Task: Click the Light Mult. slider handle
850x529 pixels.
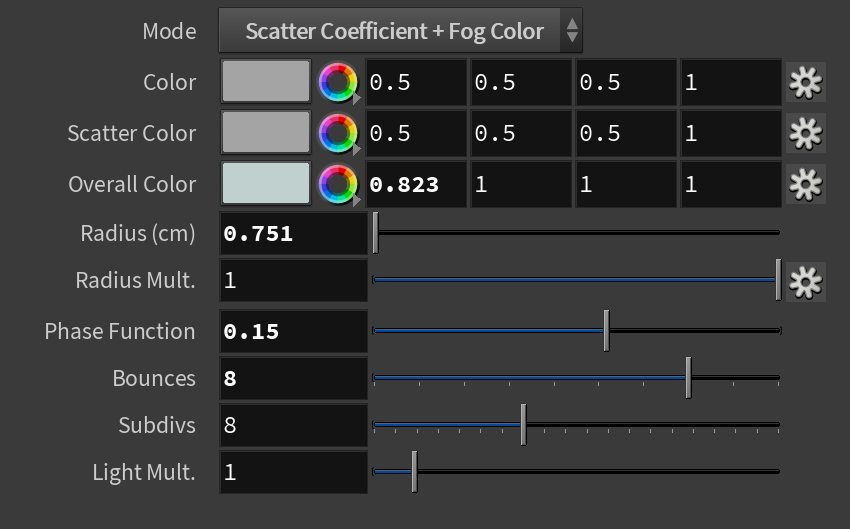Action: [415, 472]
